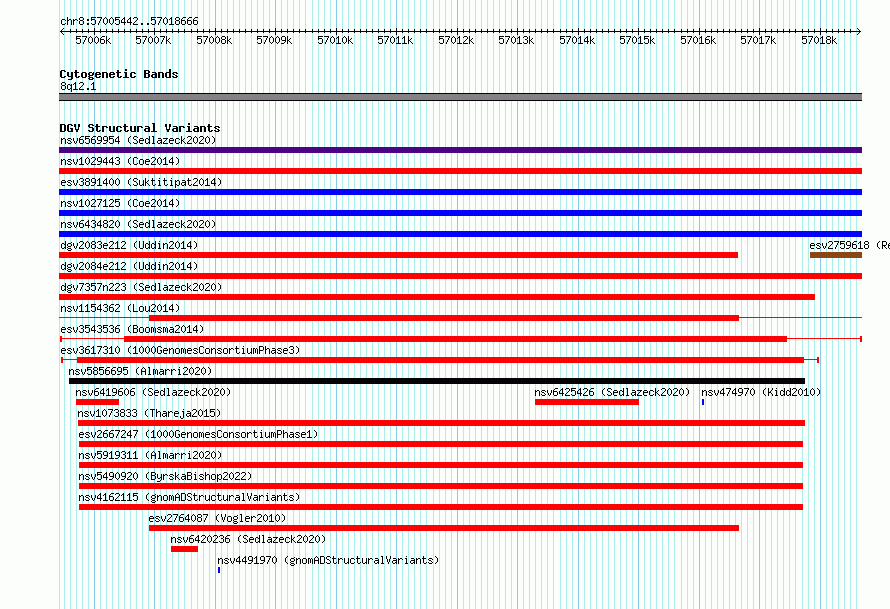Select the purple nsv6569954 variant bar

(460, 150)
